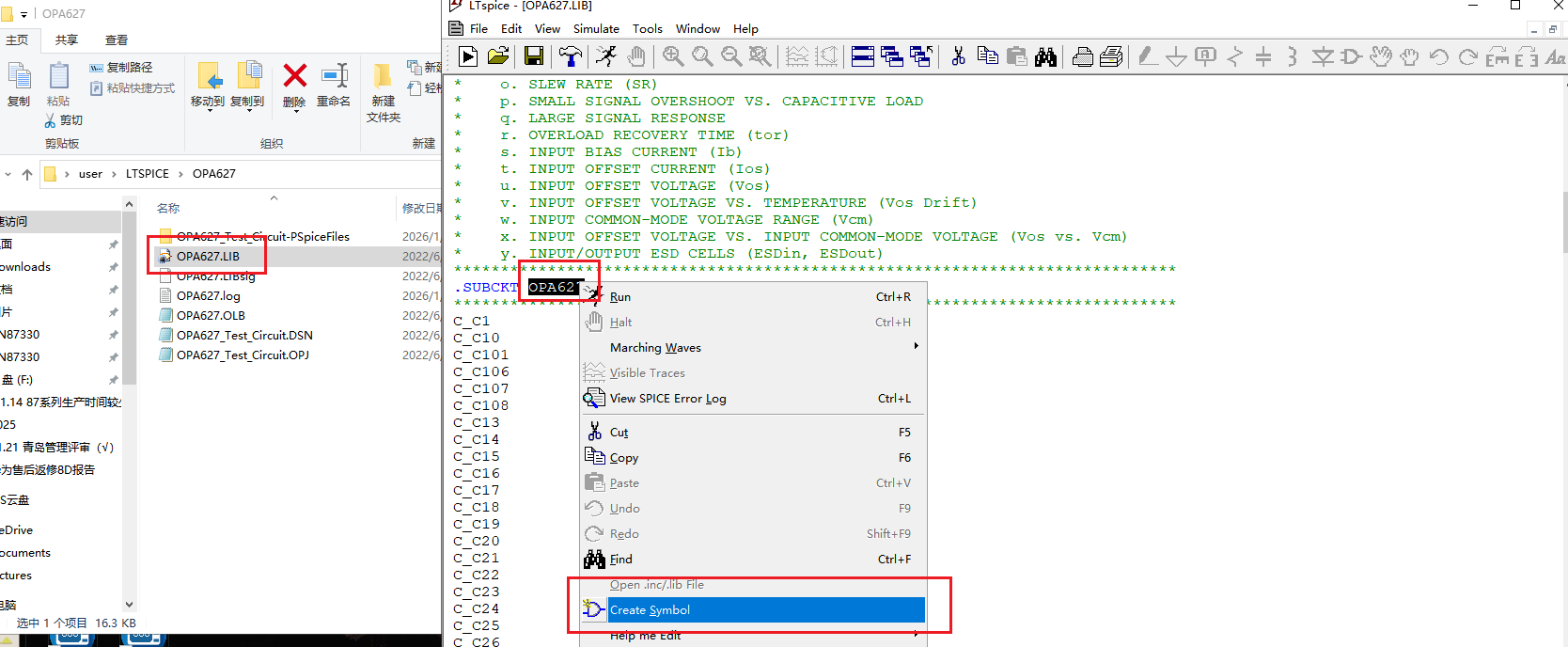1568x647 pixels.
Task: Open the 复制到 dropdown button
Action: click(x=247, y=87)
